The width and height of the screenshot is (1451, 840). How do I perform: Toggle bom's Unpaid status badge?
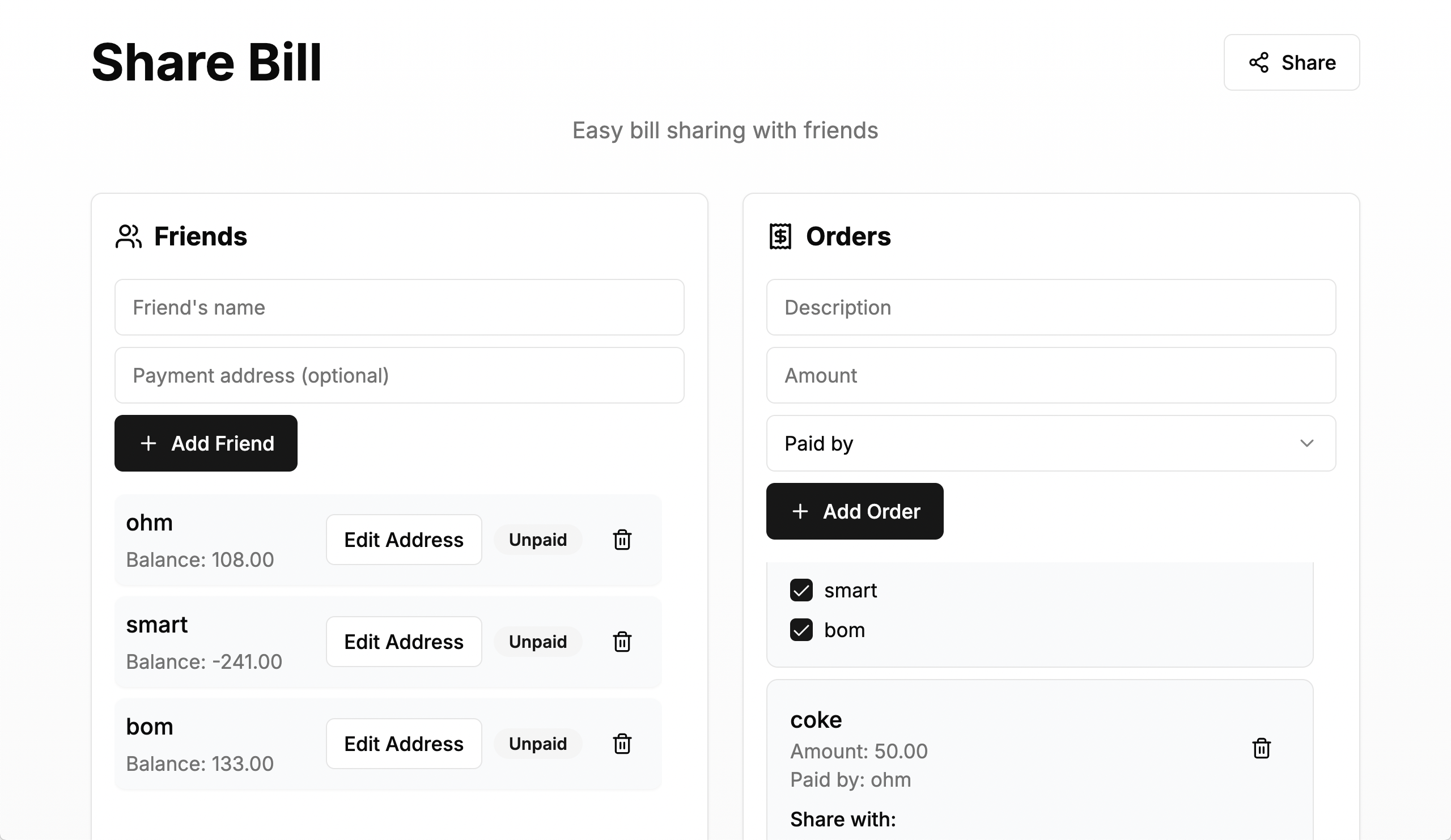(537, 743)
